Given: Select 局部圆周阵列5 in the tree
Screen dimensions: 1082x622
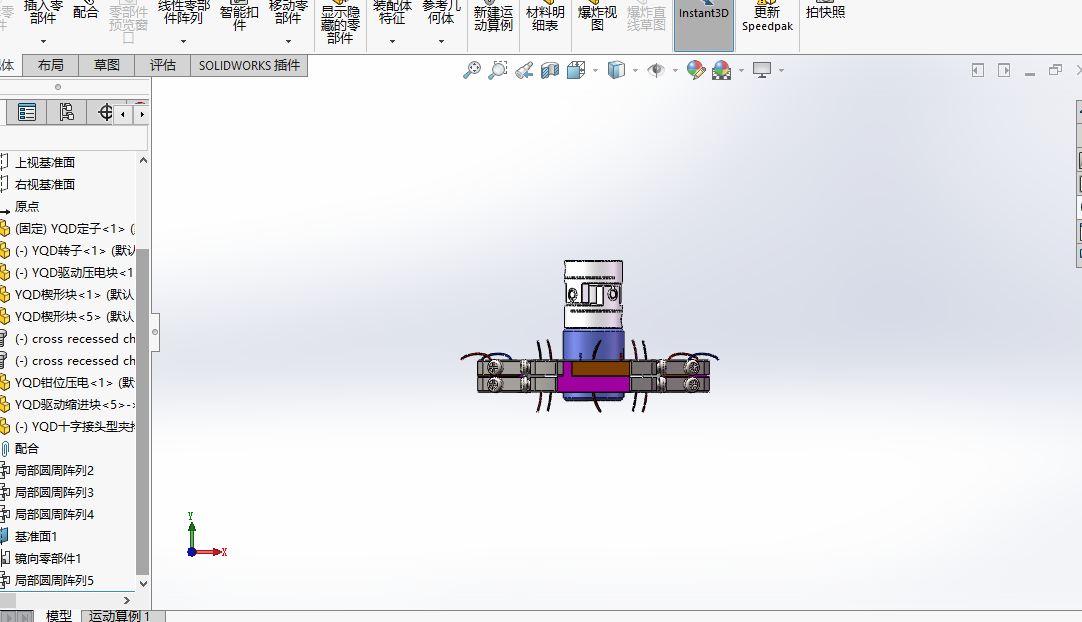Looking at the screenshot, I should click(54, 581).
